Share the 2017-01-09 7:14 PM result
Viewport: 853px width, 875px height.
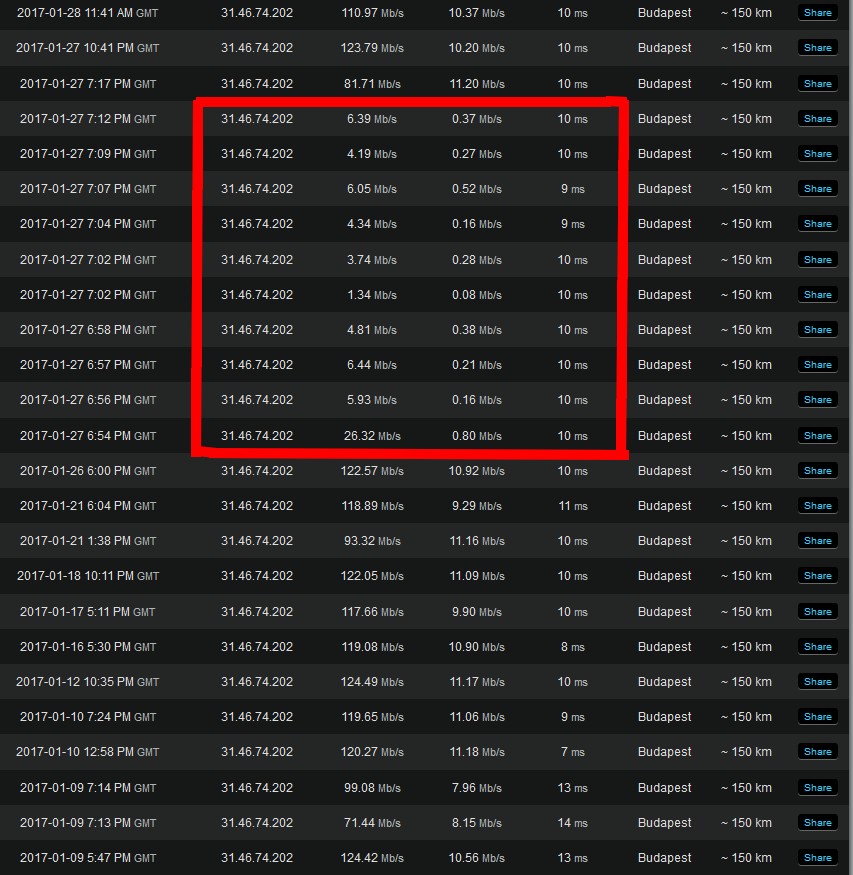[817, 788]
